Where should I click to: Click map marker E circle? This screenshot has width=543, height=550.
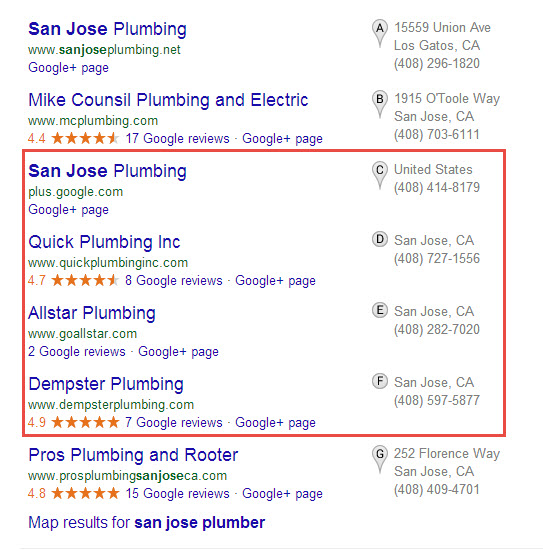click(380, 310)
